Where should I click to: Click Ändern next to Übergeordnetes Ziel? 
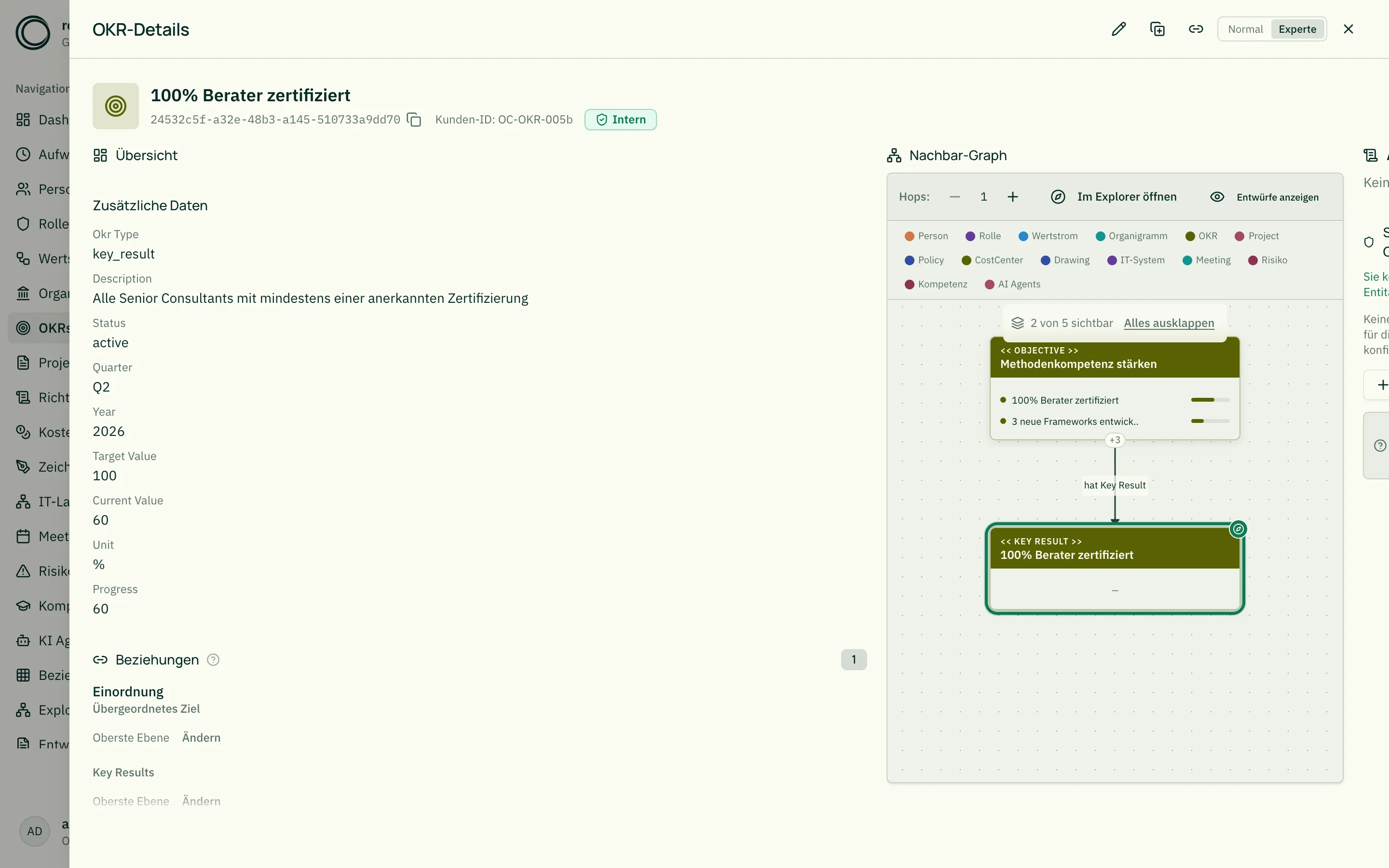pos(201,738)
